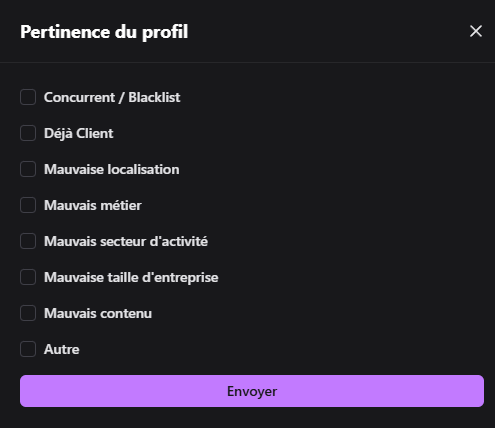The height and width of the screenshot is (428, 495).
Task: Tick the Concurrent / Blacklist checkbox square
Action: [28, 97]
